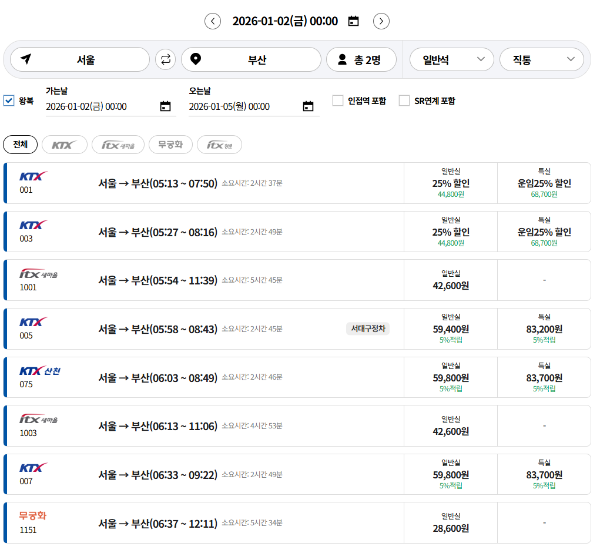
Task: Go to next date with right arrow
Action: 381,21
